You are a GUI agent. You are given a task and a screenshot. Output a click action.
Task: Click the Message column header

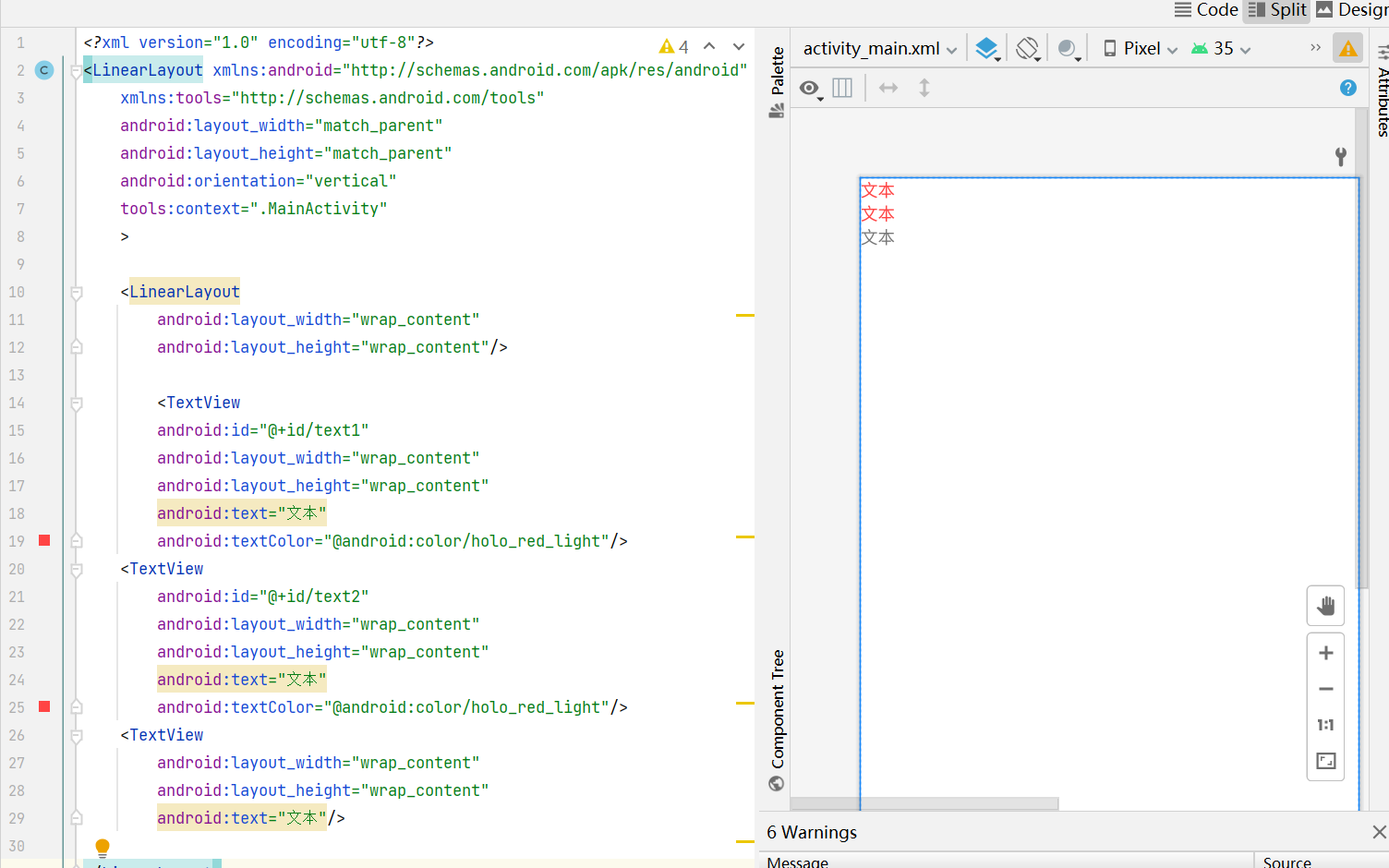pyautogui.click(x=798, y=862)
